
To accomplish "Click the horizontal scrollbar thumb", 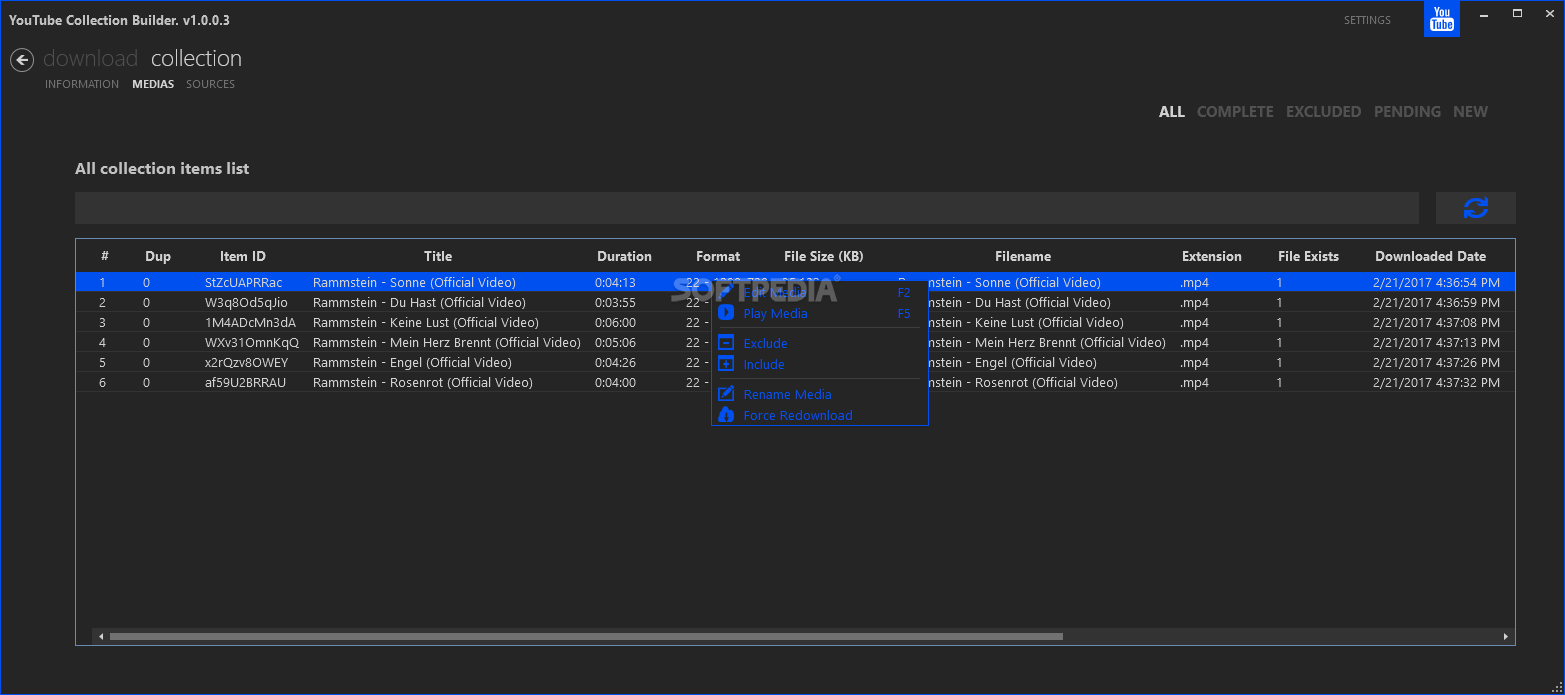I will [586, 636].
